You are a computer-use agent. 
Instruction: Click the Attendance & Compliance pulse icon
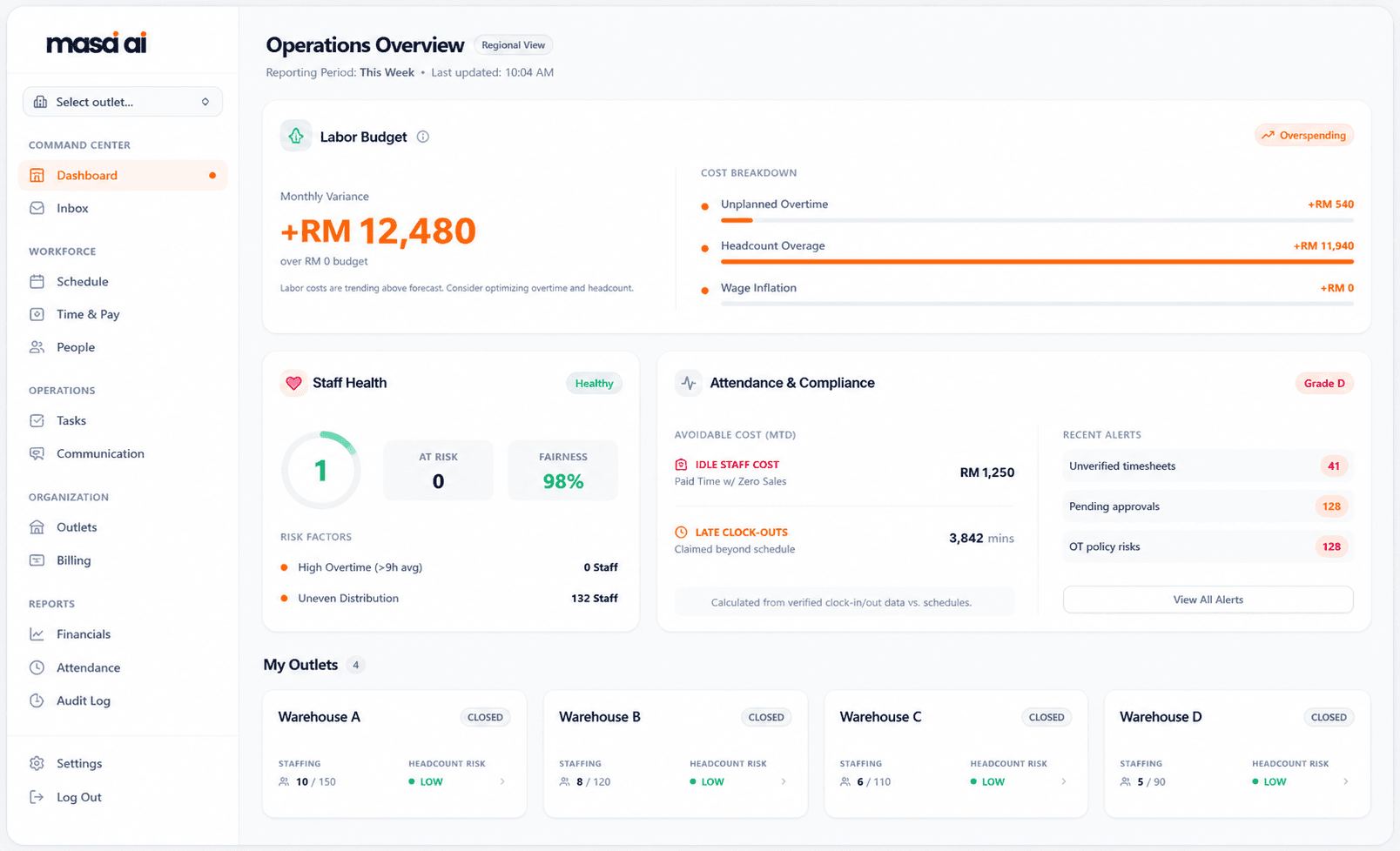point(689,383)
